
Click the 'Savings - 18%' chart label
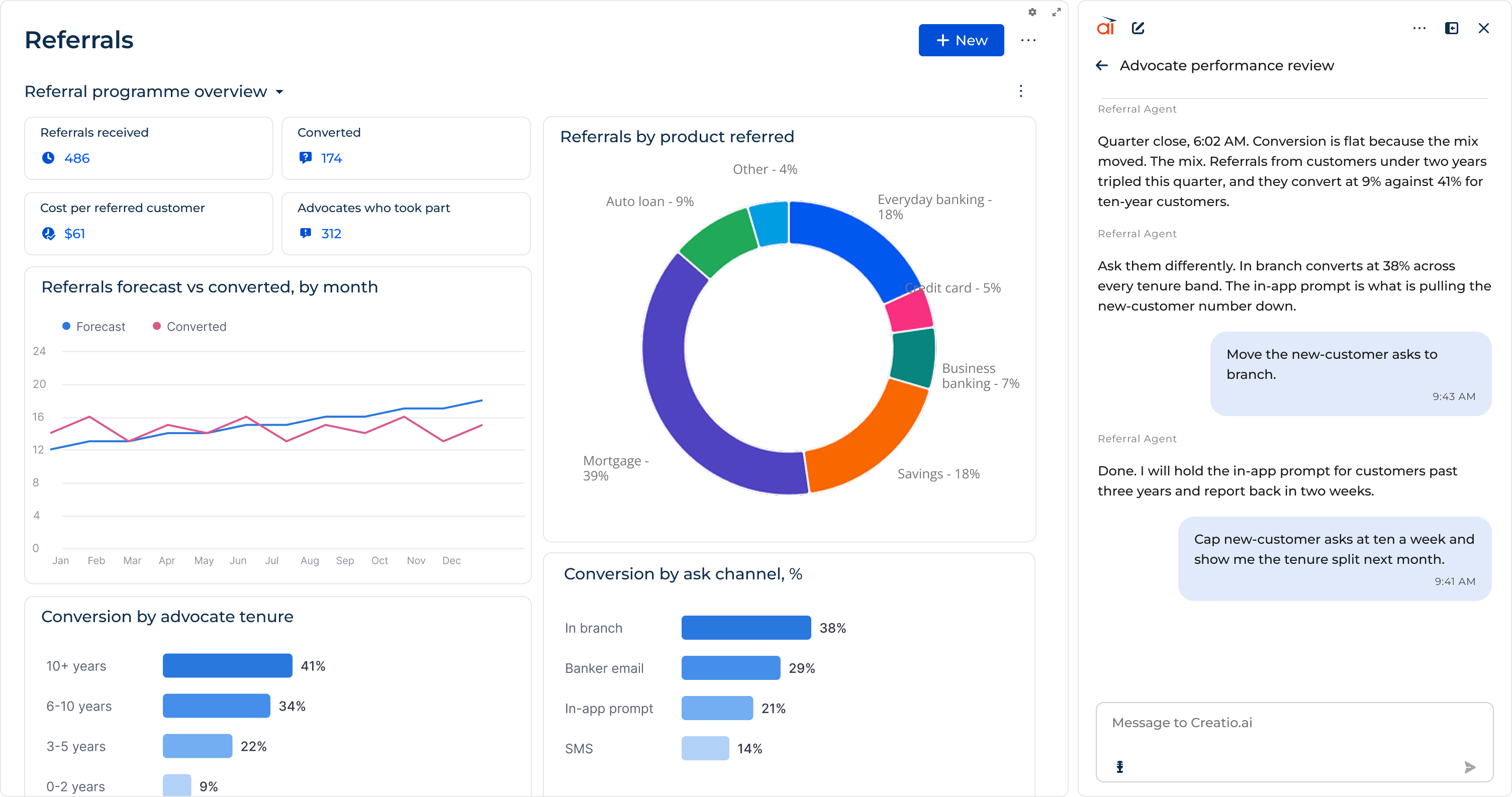click(938, 473)
